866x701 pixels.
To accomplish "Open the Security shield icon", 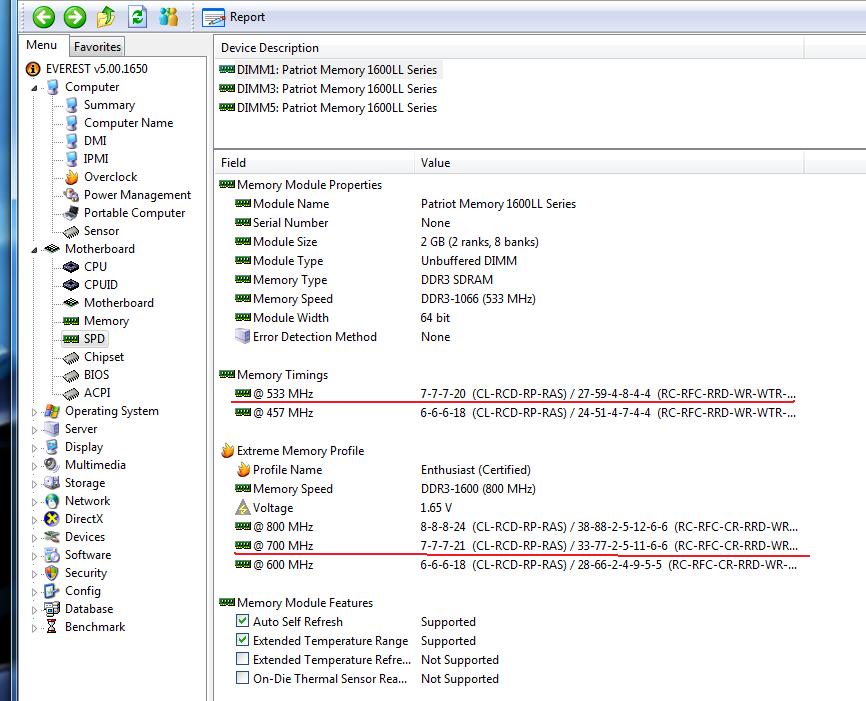I will [x=51, y=573].
